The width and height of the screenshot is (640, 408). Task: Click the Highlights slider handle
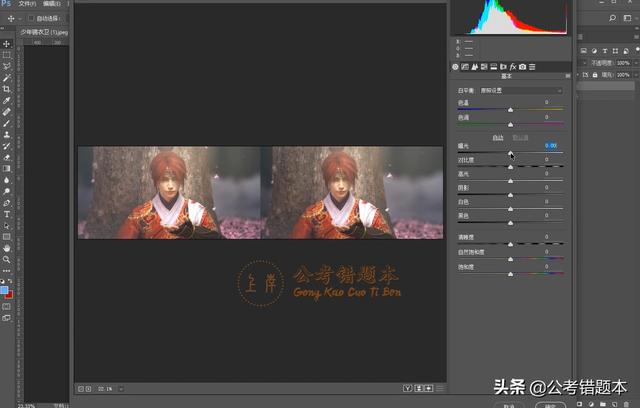[510, 181]
